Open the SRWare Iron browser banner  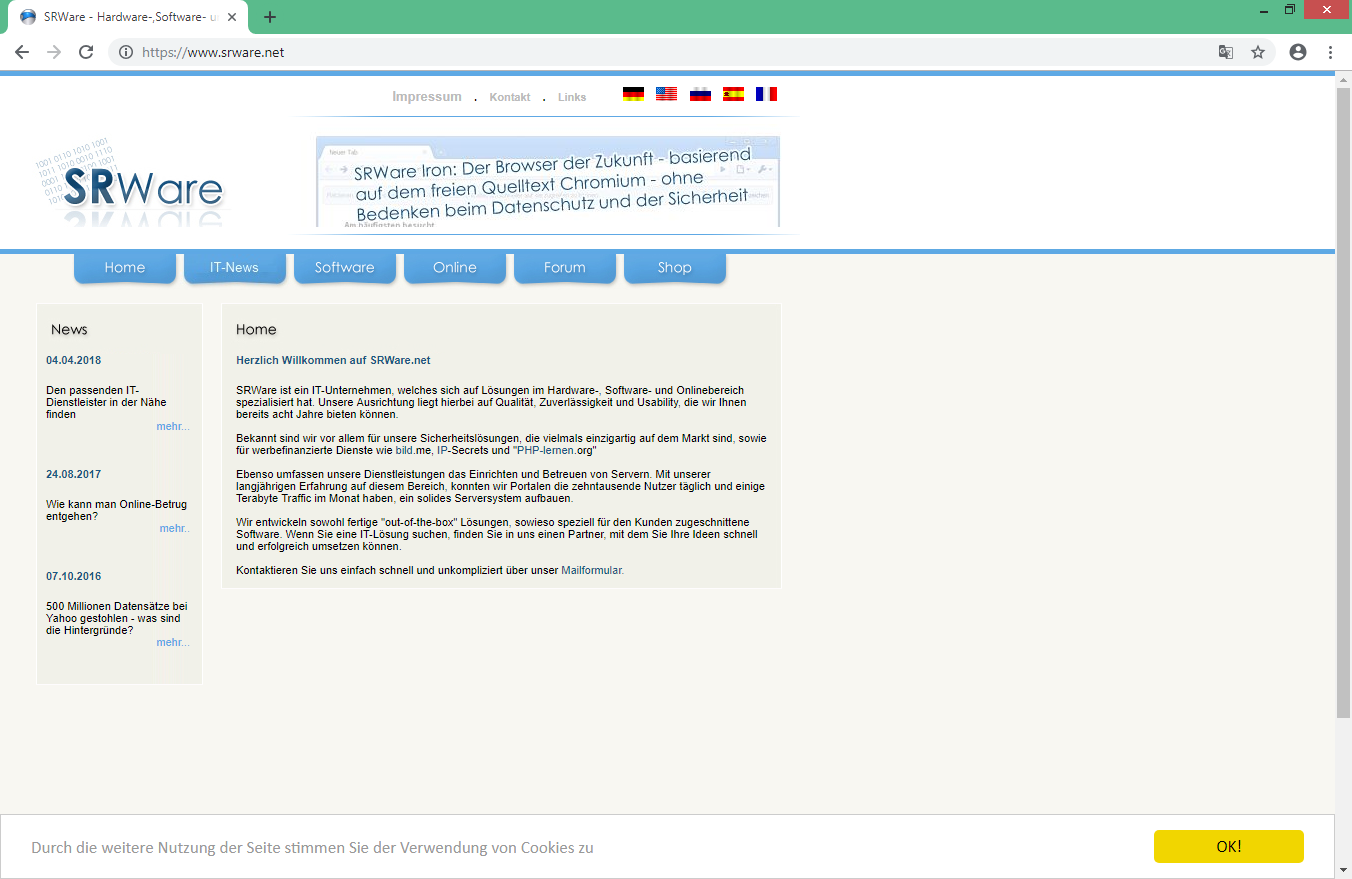point(548,182)
